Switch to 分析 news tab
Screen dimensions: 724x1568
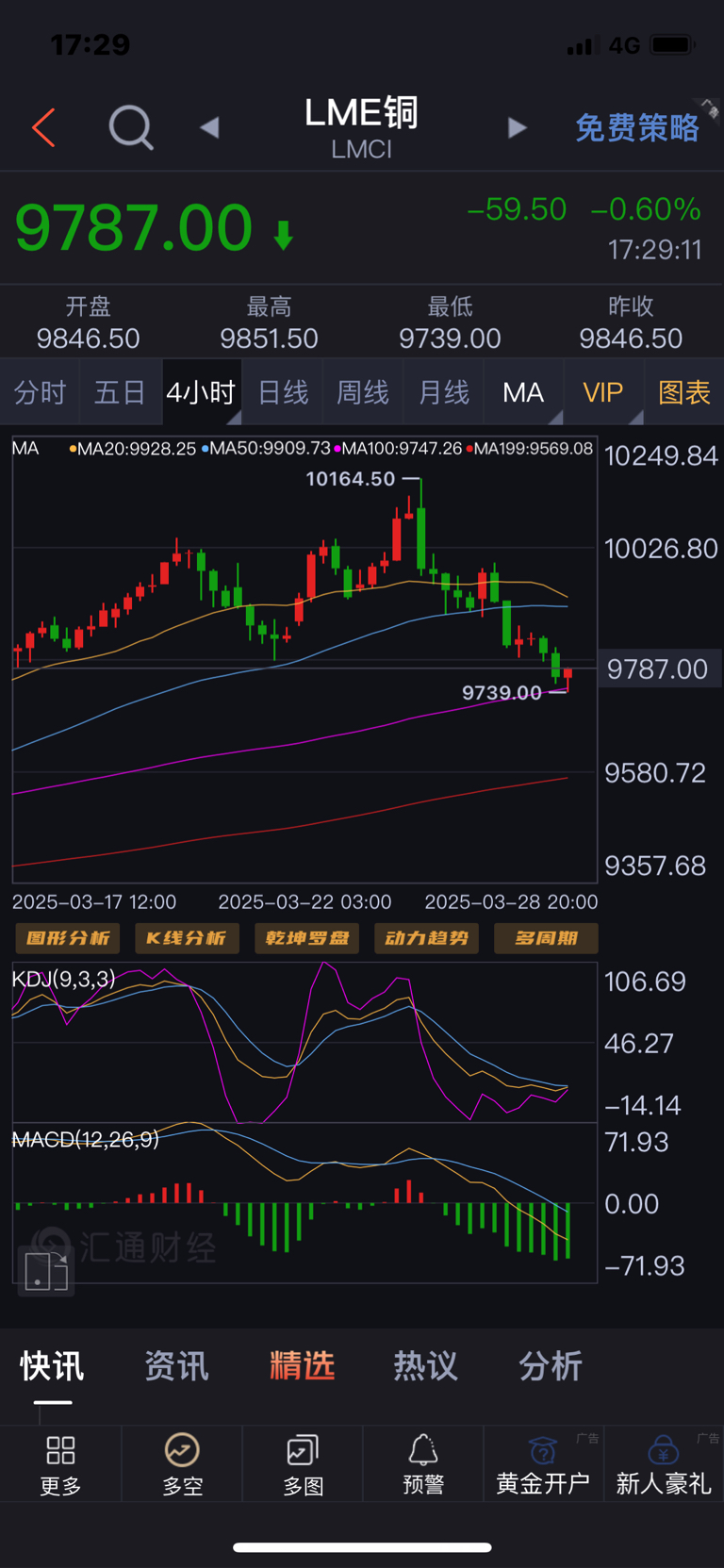point(551,1365)
